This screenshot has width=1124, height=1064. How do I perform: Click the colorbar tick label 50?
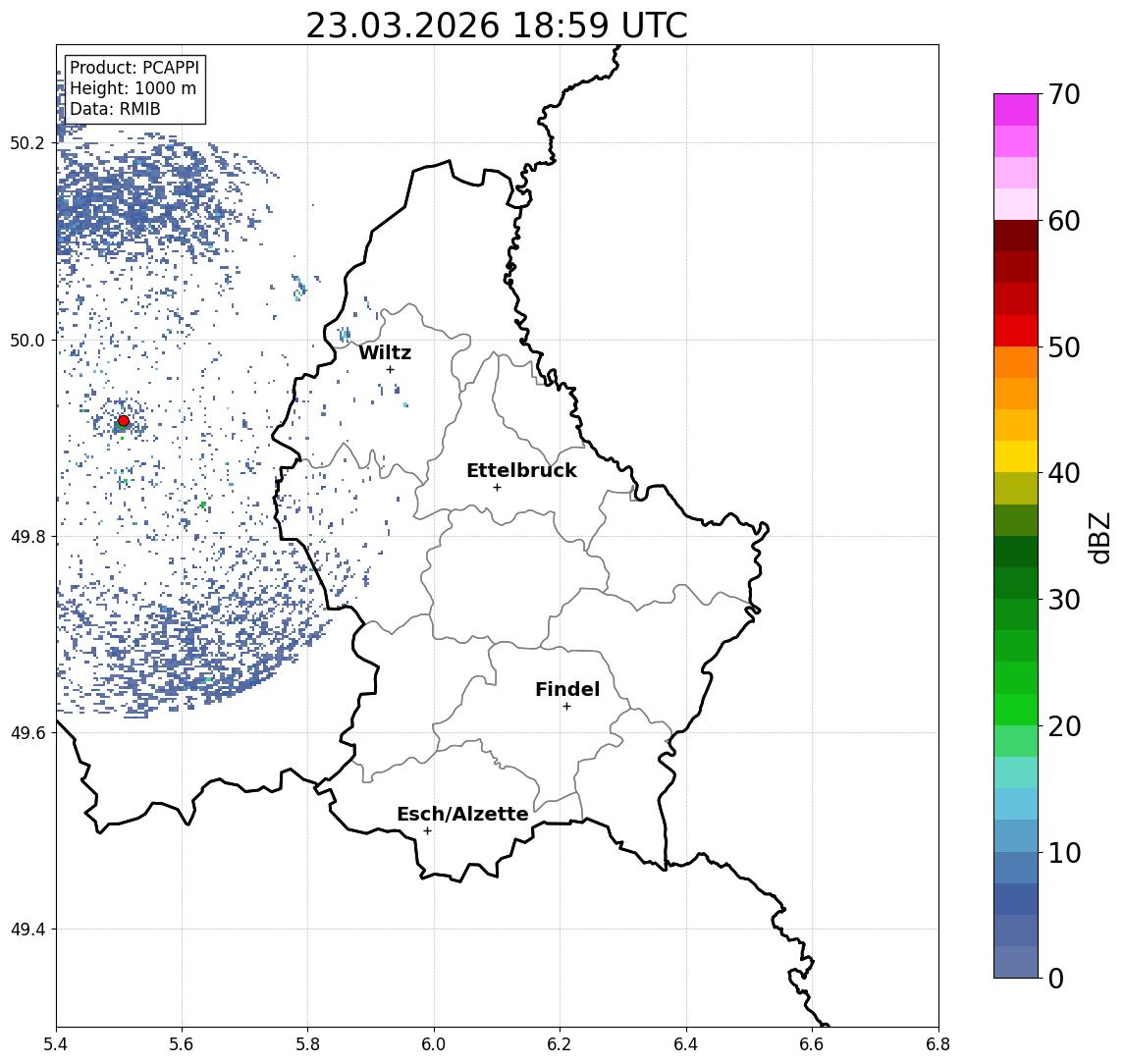pos(1064,347)
